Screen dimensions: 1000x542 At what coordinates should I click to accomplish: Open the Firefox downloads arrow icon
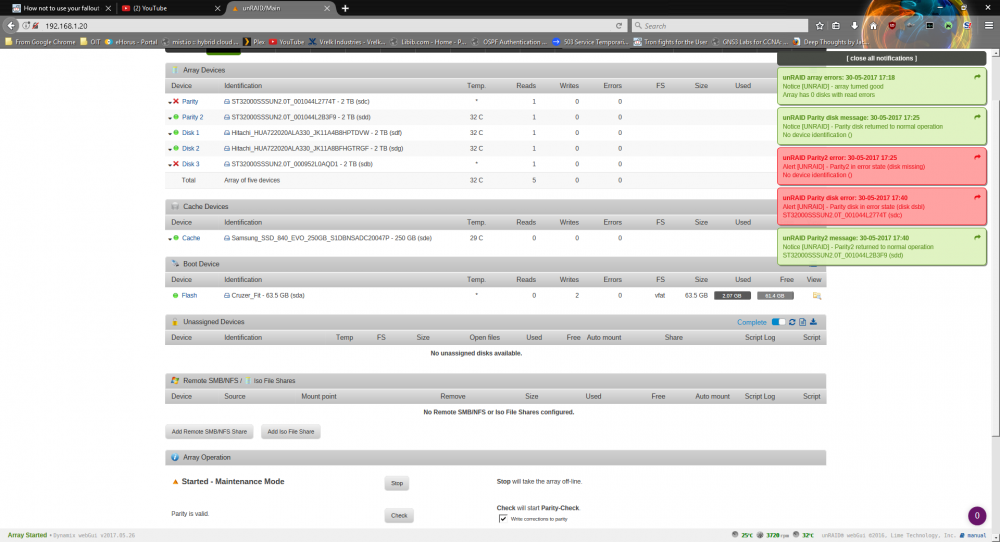coord(855,26)
